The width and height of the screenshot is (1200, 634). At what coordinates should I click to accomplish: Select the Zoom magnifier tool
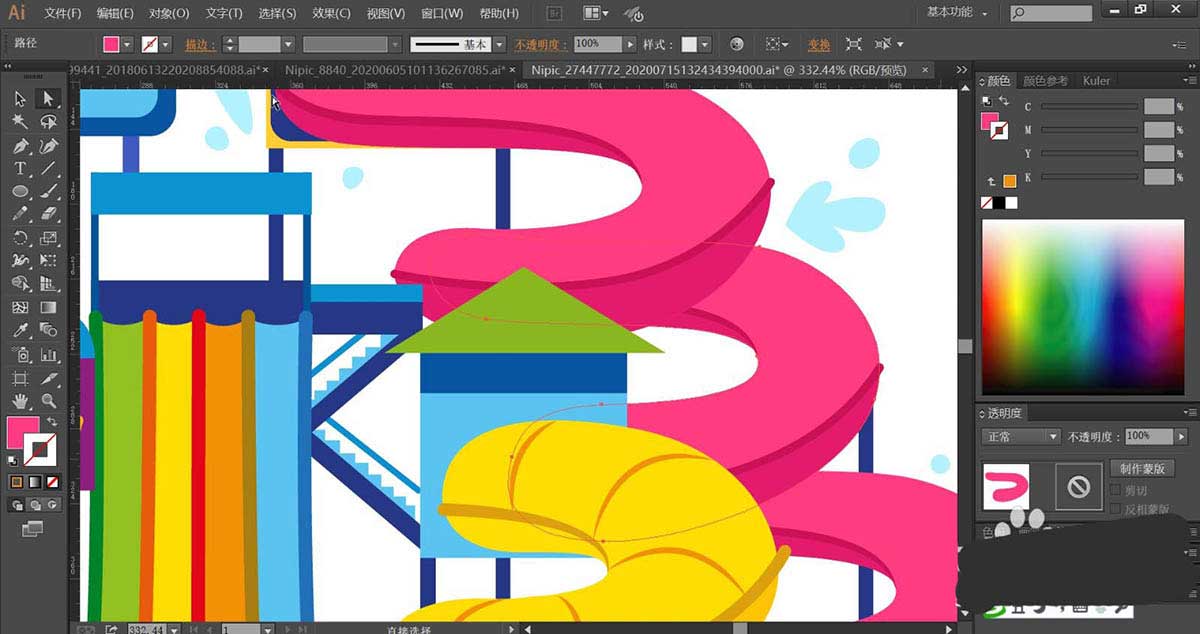pyautogui.click(x=47, y=401)
